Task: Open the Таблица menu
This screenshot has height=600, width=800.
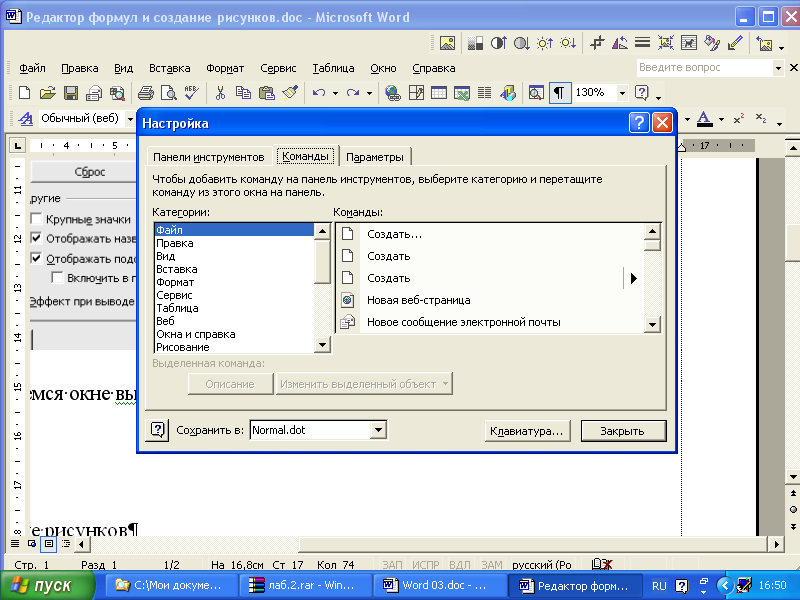Action: (x=333, y=68)
